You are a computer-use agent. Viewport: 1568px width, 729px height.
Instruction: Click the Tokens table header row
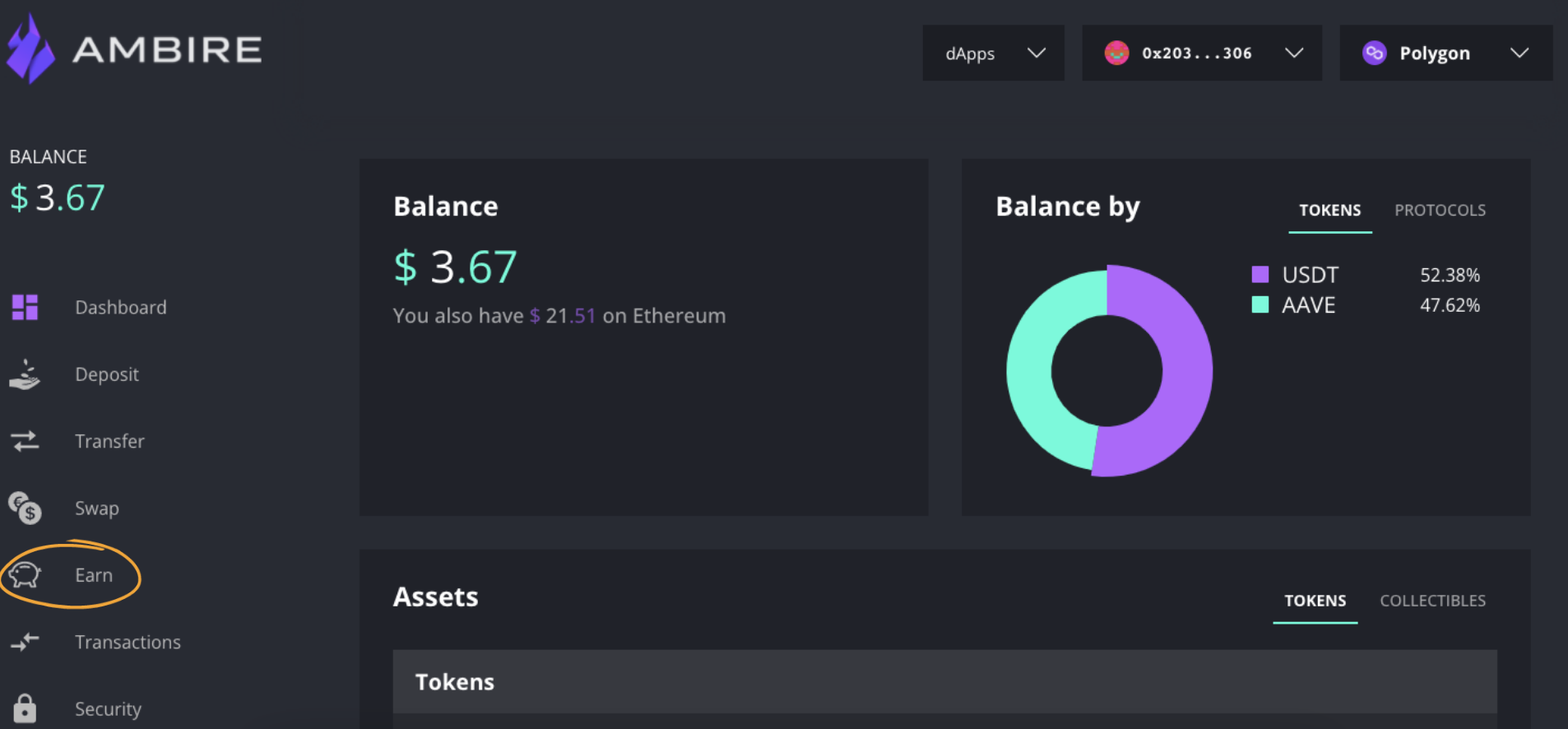(944, 681)
